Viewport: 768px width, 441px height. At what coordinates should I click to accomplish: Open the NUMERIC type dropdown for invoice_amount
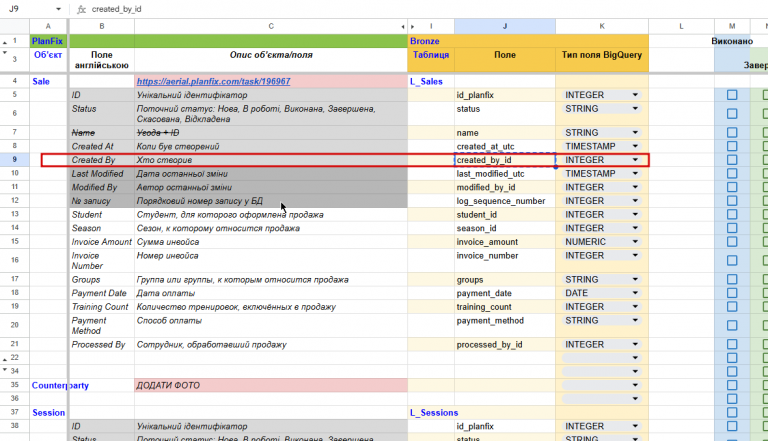click(635, 242)
